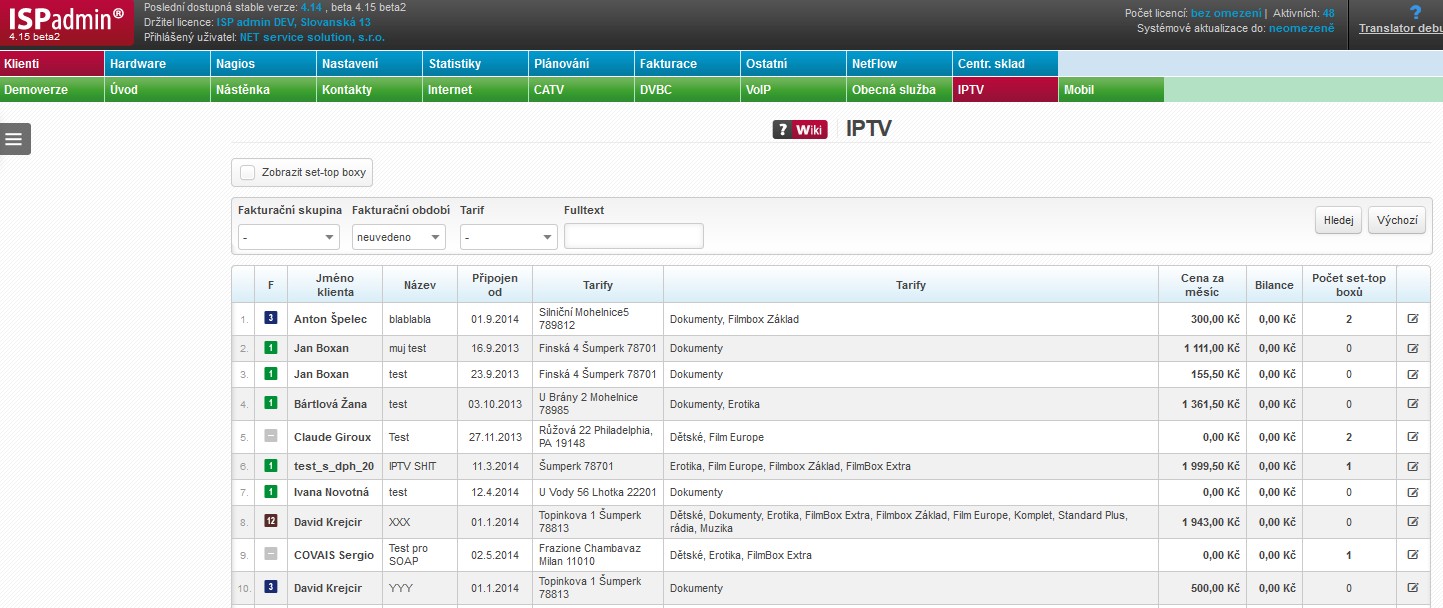The image size is (1443, 608).
Task: Sort by 'Jméno klienta' column header
Action: click(x=335, y=285)
